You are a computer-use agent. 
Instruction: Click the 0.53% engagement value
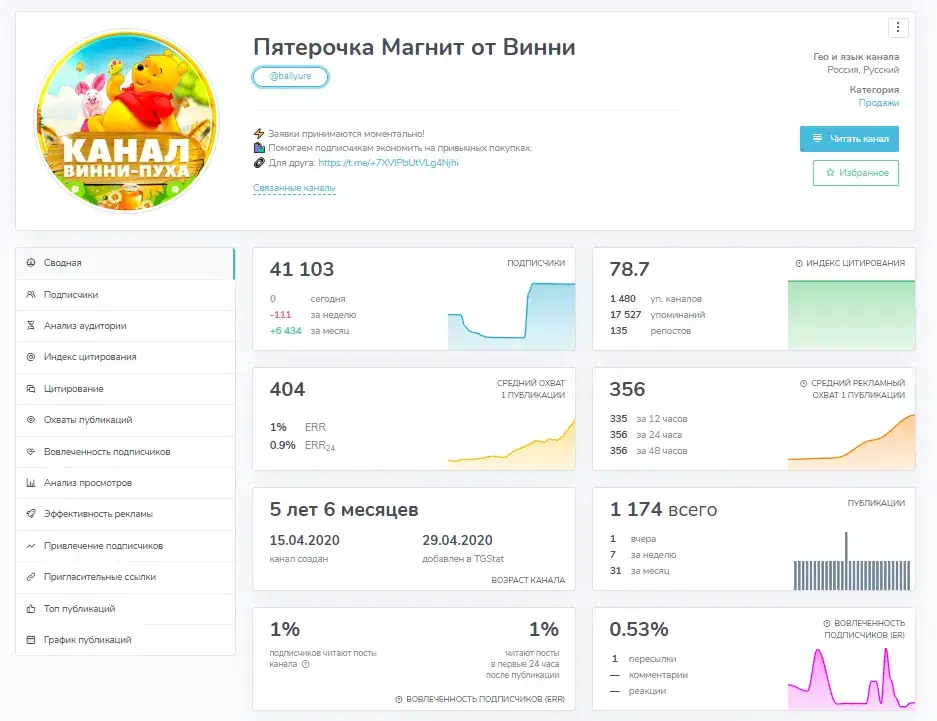pyautogui.click(x=639, y=630)
